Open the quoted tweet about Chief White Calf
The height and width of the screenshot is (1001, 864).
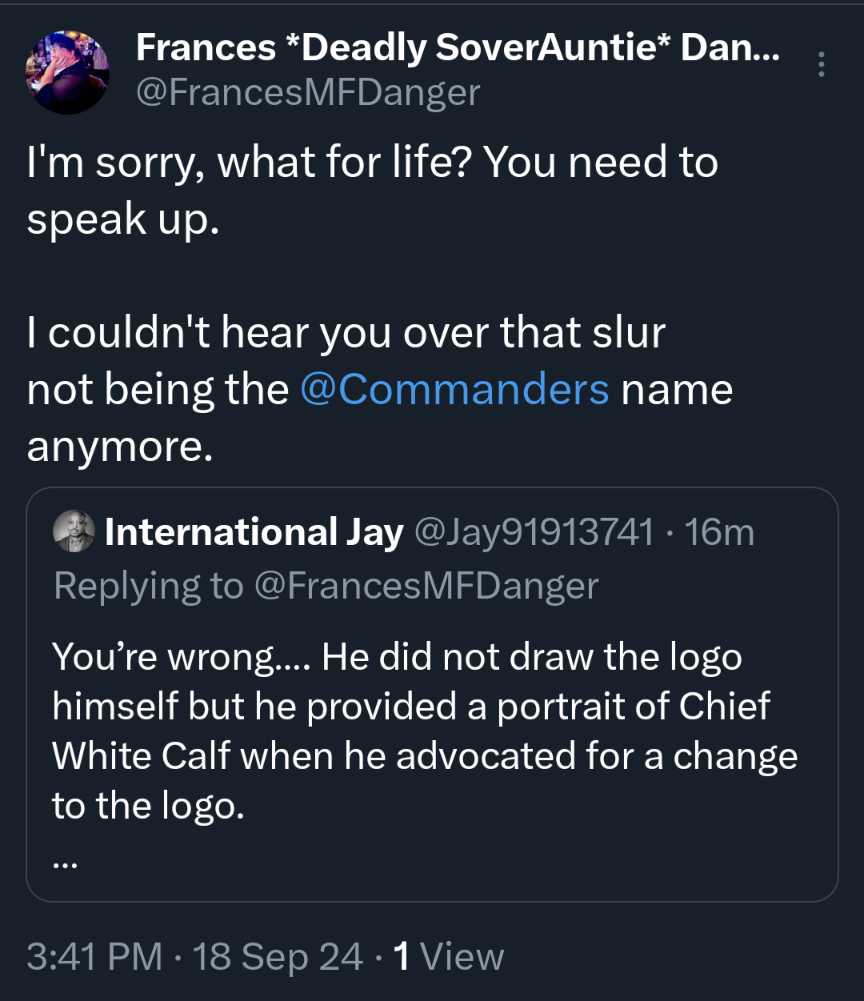point(432,695)
